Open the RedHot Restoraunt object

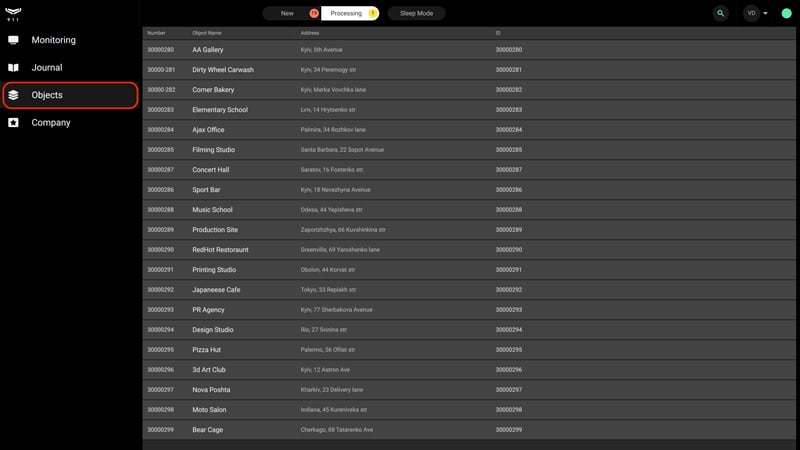click(x=469, y=249)
